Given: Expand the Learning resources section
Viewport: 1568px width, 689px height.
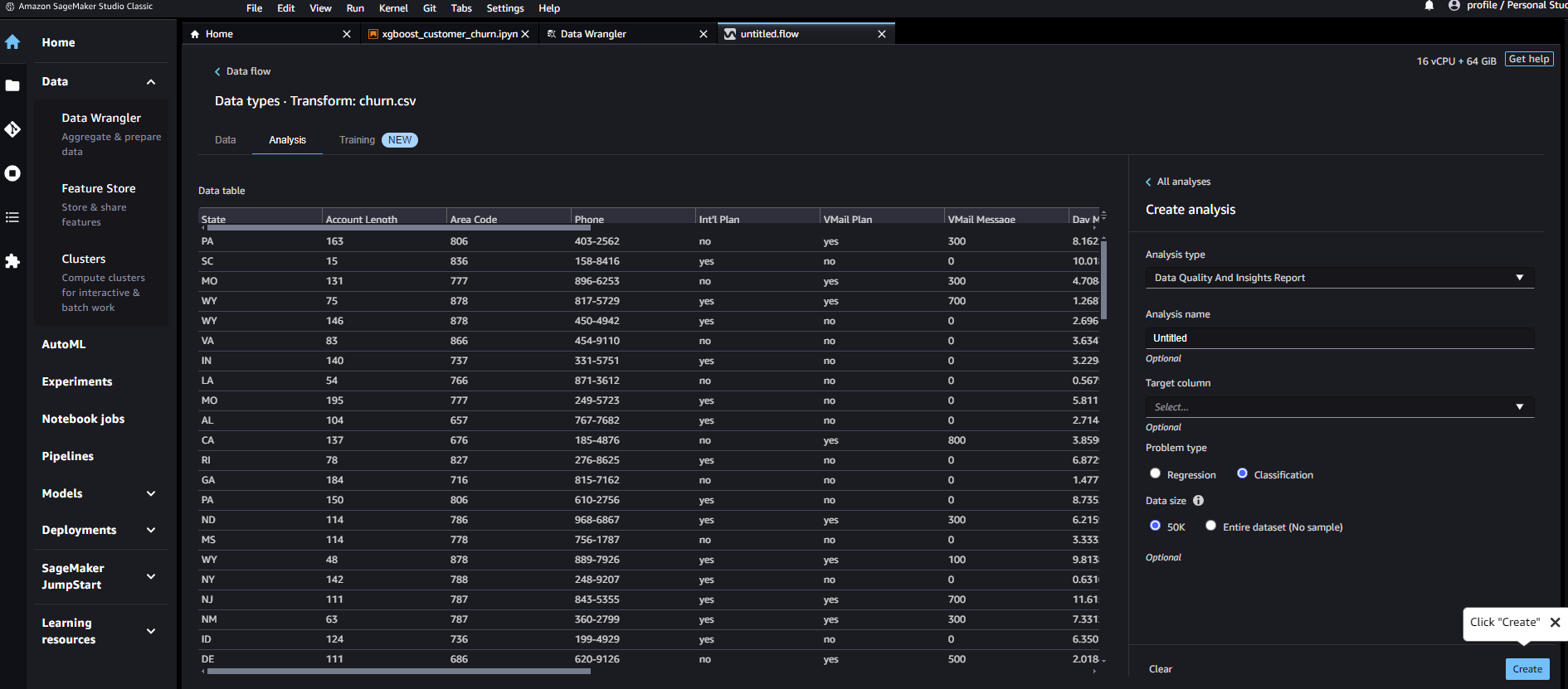Looking at the screenshot, I should coord(151,631).
